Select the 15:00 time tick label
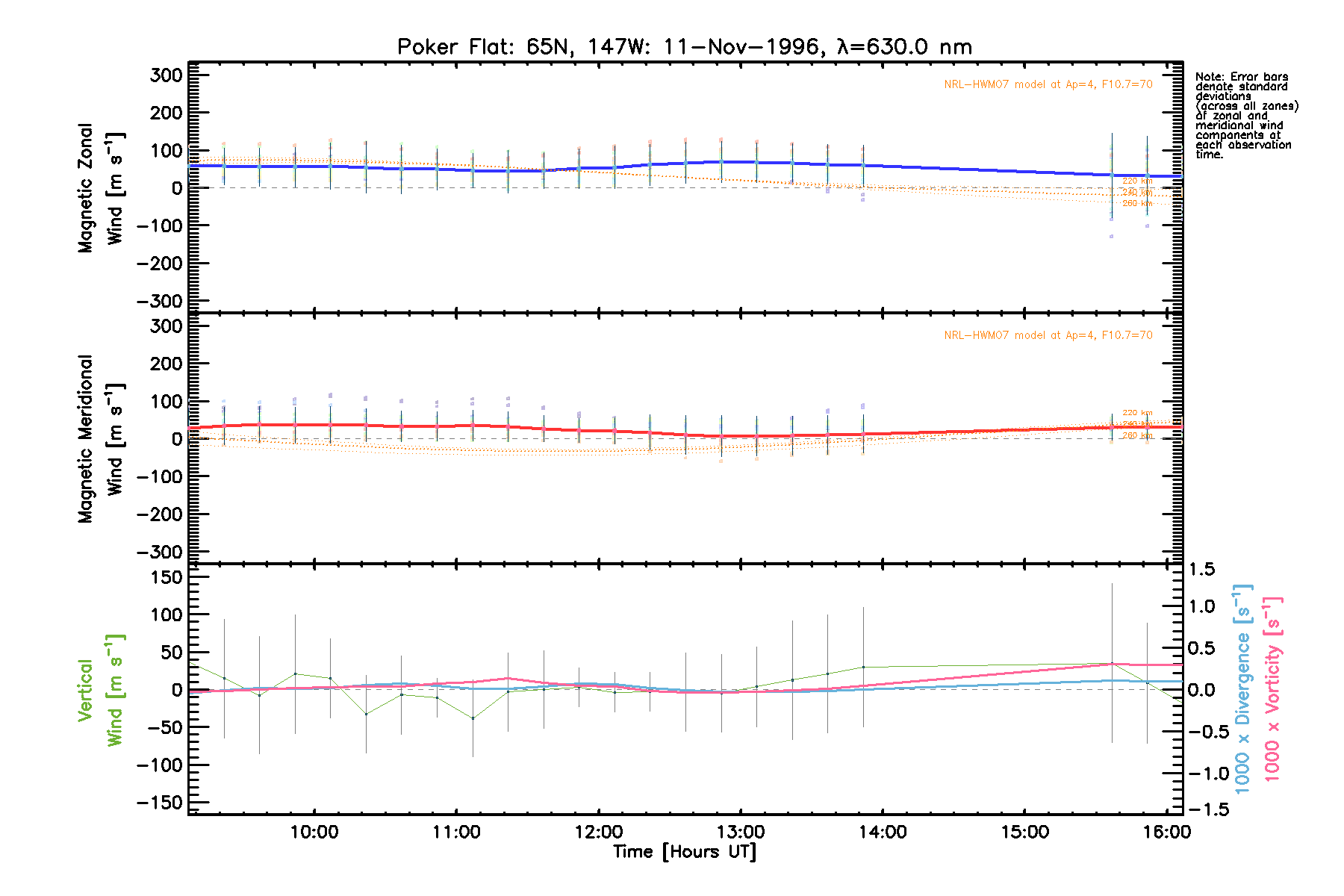Screen dimensions: 1344x896 [x=1024, y=833]
